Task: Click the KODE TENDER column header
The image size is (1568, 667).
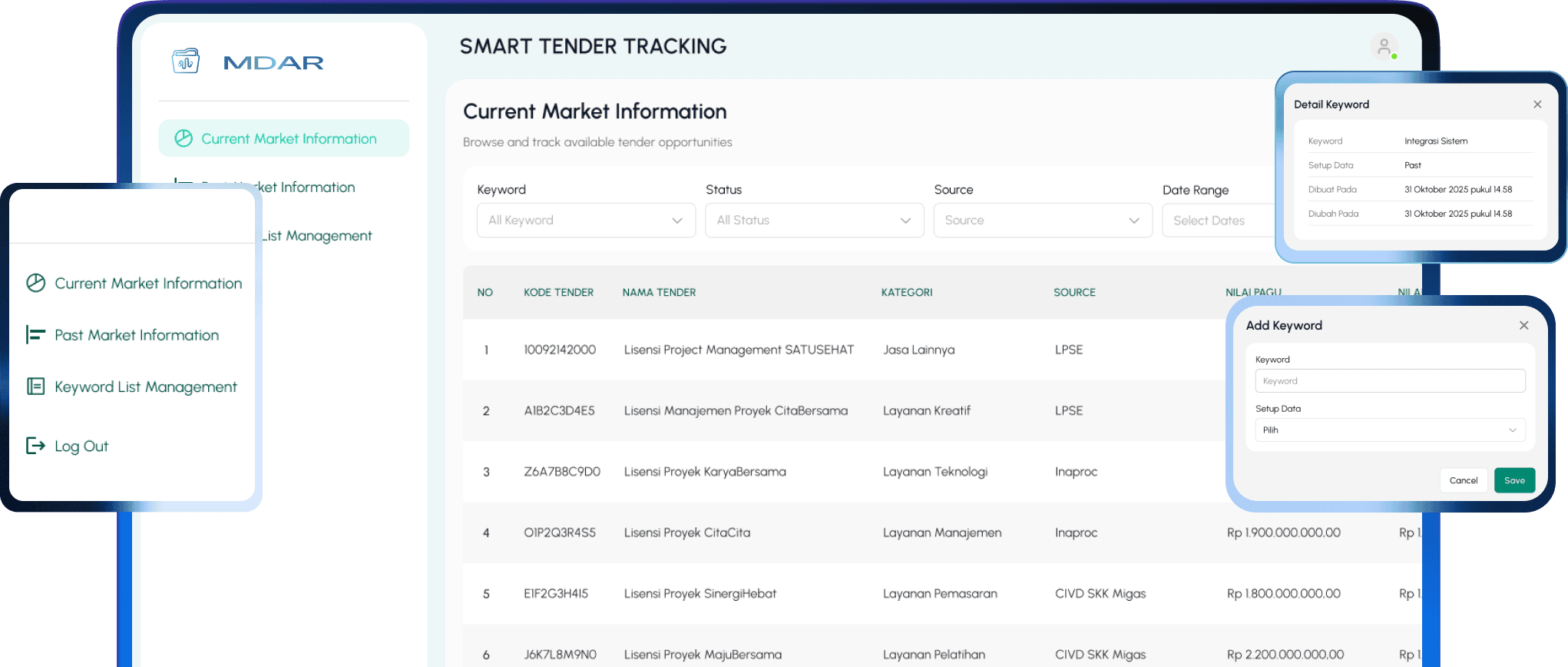Action: click(558, 293)
